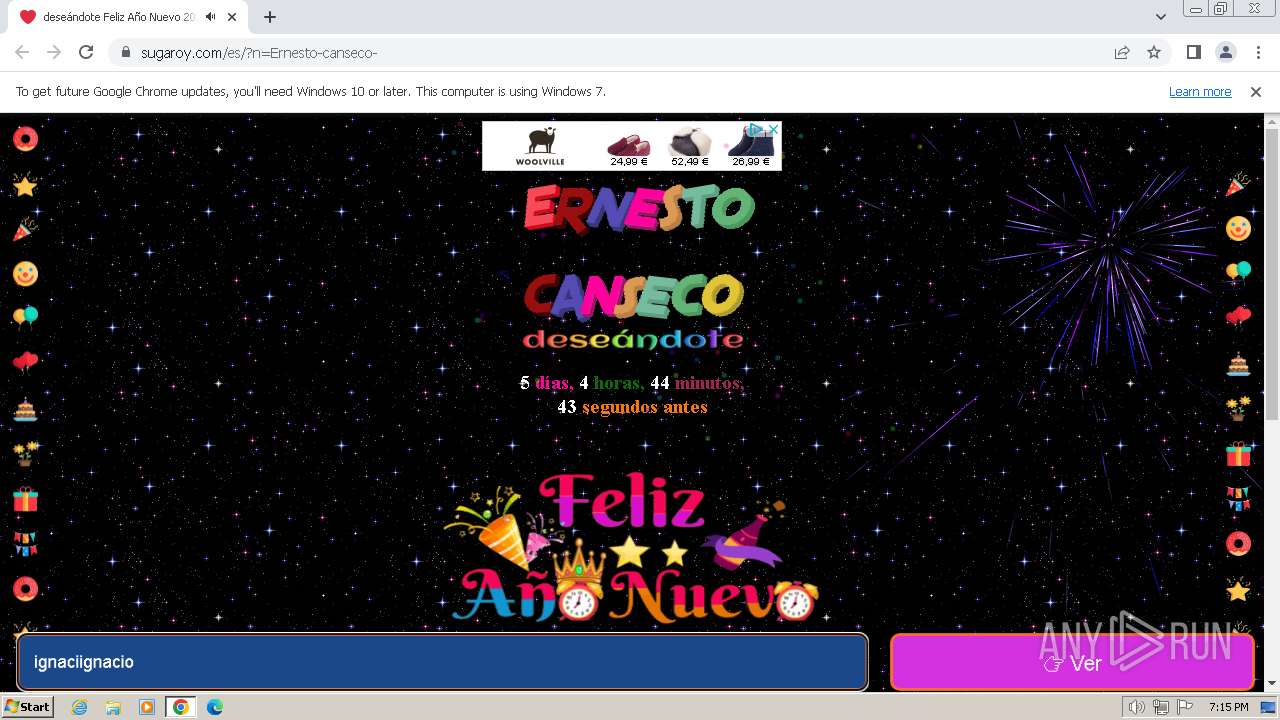
Task: Open the share page icon
Action: coord(1122,52)
